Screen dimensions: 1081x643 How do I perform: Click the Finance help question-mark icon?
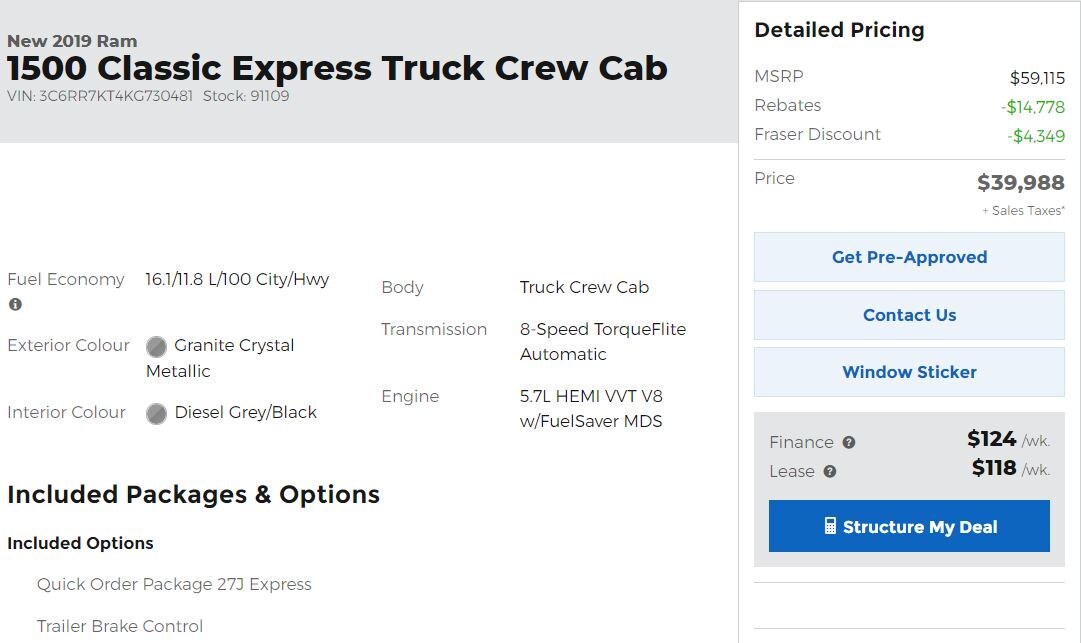pos(849,442)
